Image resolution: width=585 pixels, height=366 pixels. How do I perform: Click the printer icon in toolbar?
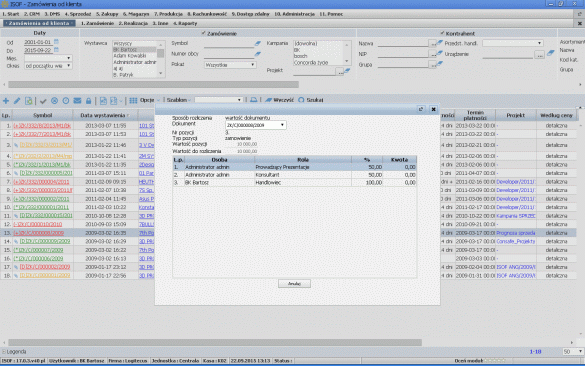coord(254,100)
